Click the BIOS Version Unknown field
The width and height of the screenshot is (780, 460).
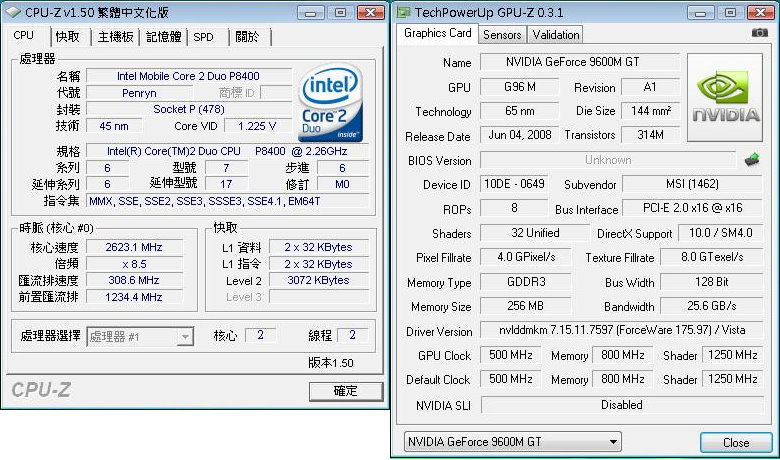[607, 160]
